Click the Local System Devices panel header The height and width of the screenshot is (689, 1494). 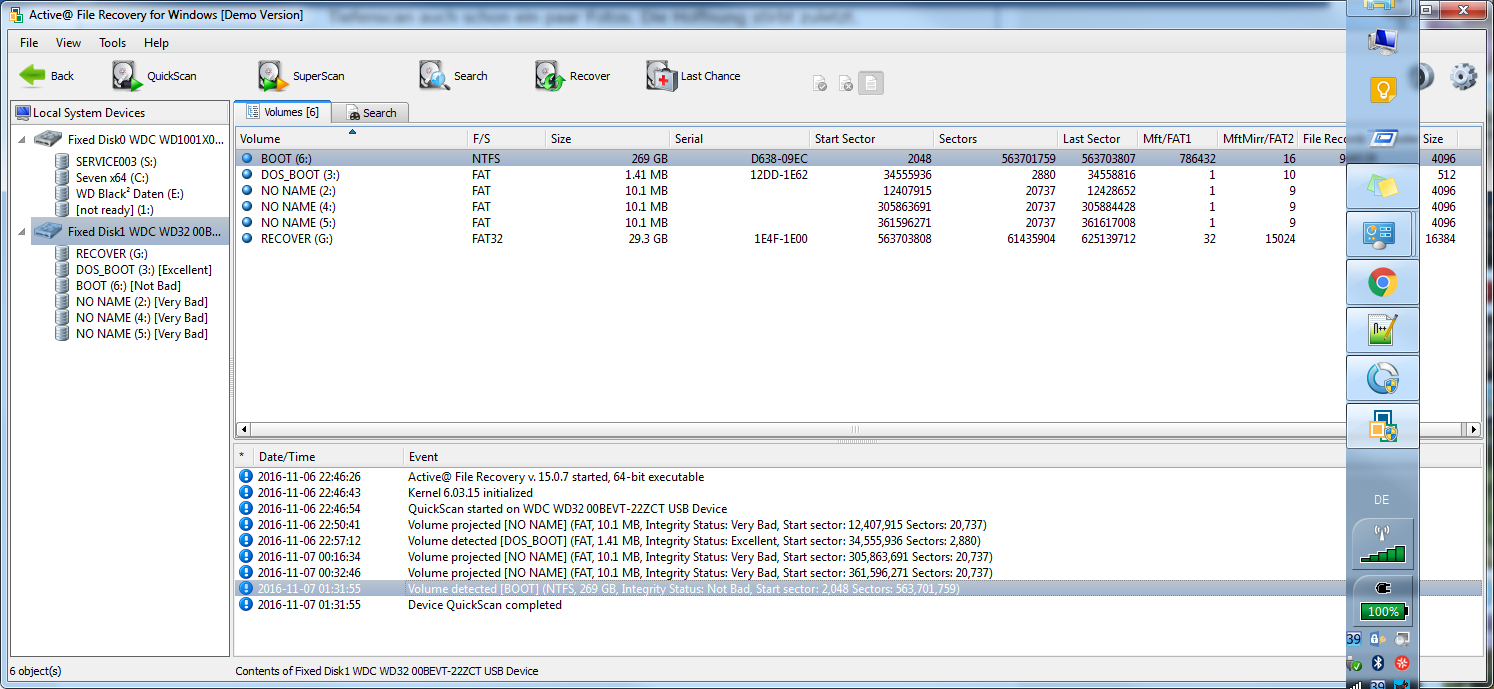tap(120, 113)
